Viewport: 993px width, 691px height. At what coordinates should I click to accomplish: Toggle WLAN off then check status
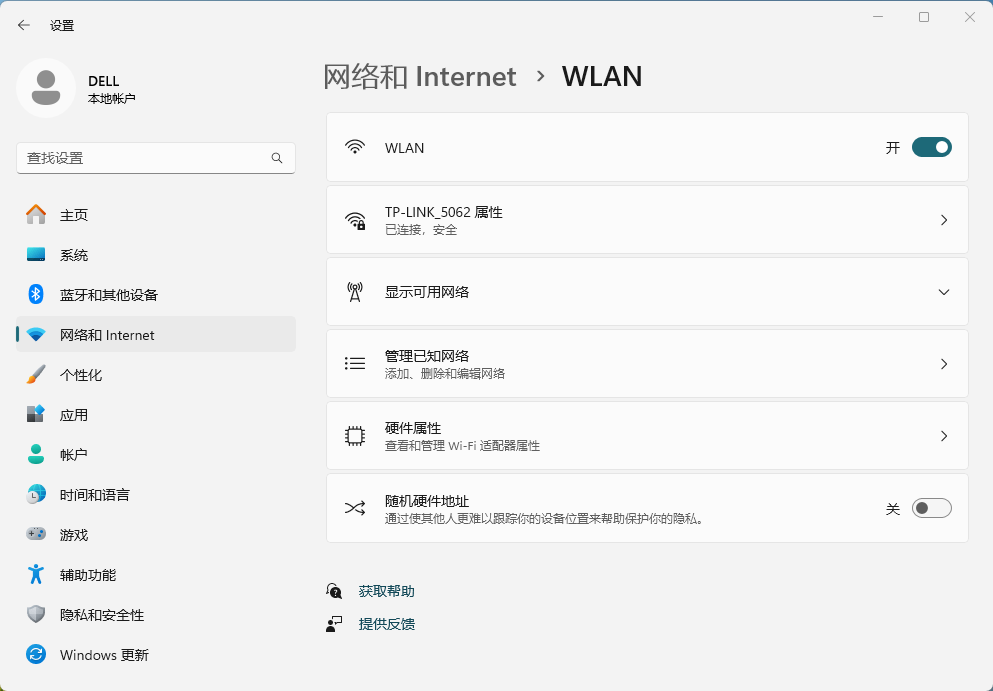point(931,146)
